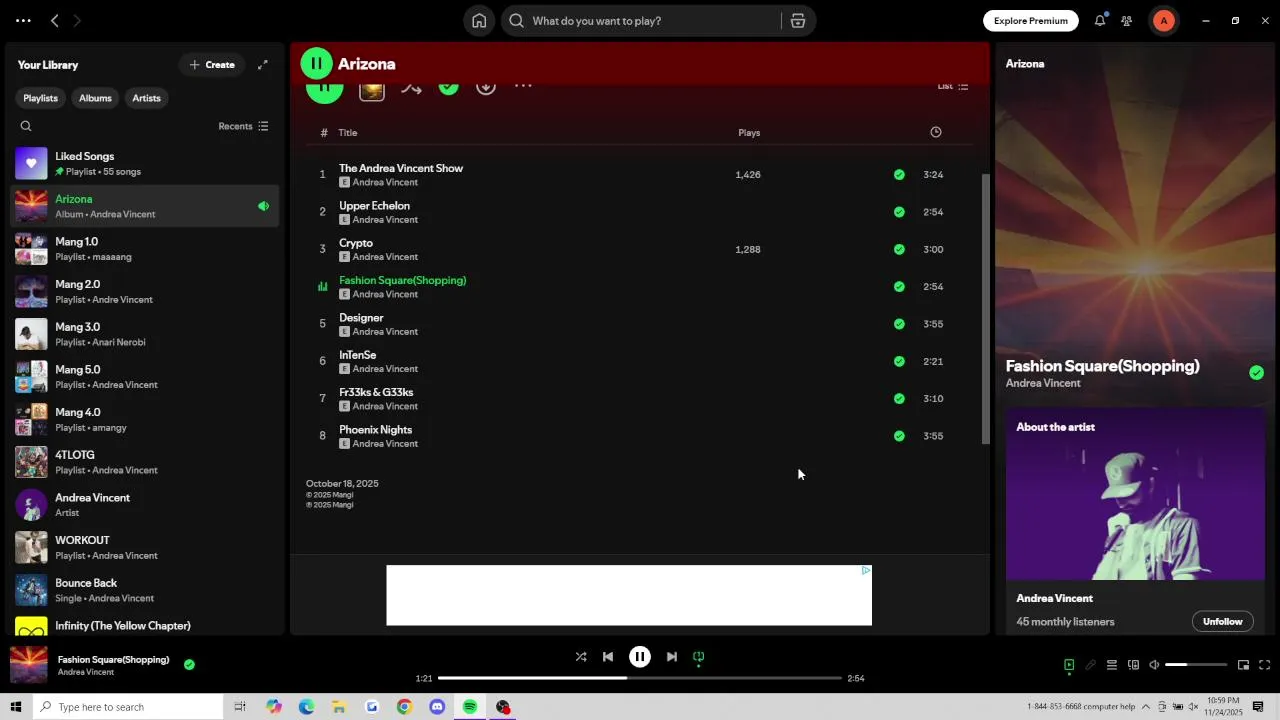The width and height of the screenshot is (1280, 720).
Task: Open Connect to a device
Action: click(x=1133, y=665)
